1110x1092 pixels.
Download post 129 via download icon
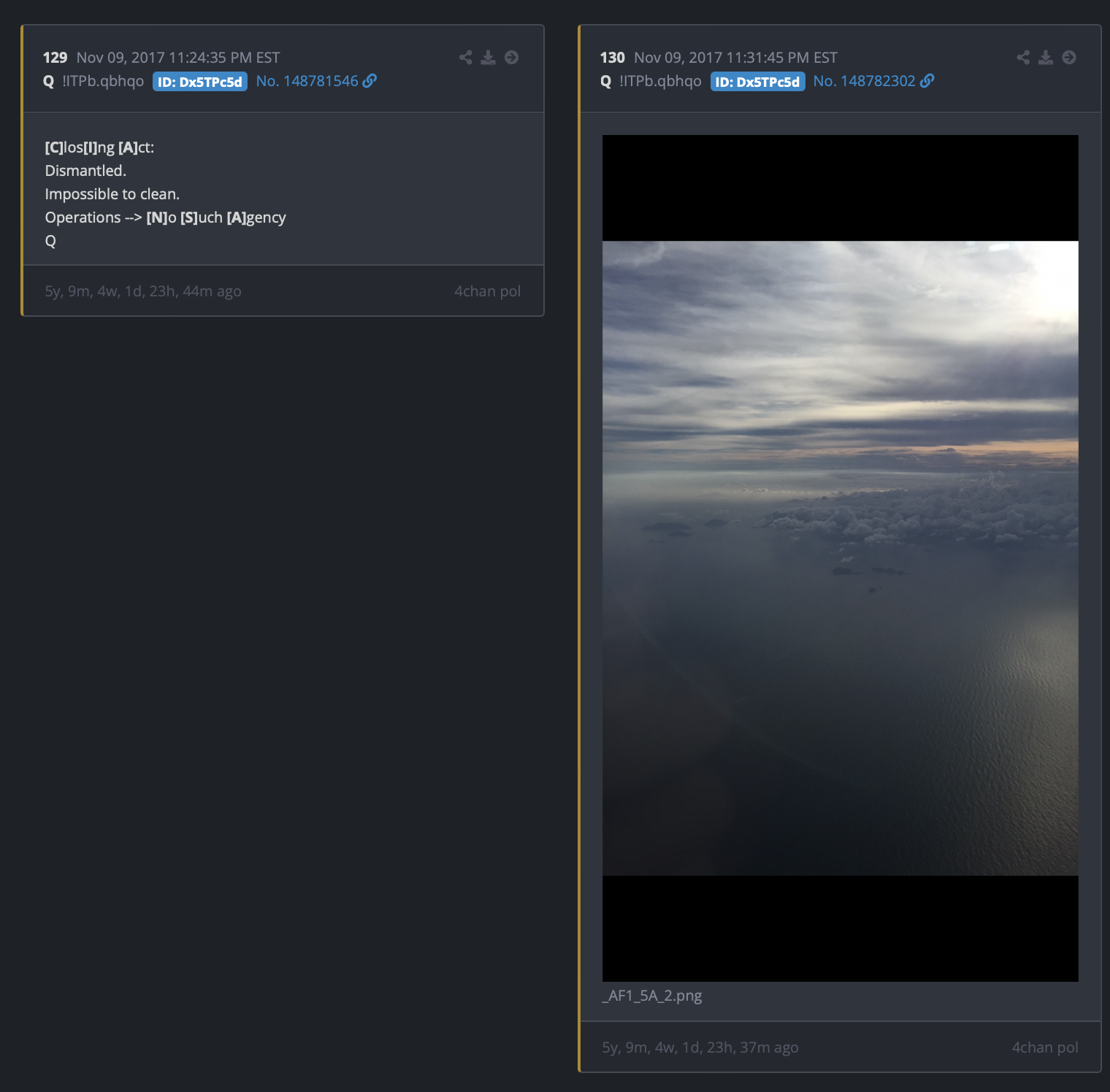tap(489, 58)
